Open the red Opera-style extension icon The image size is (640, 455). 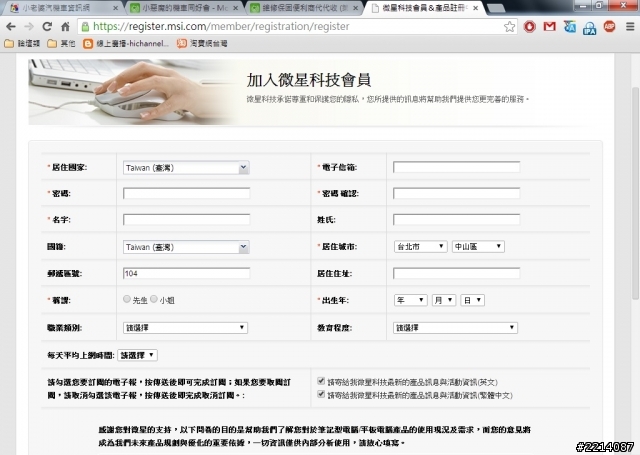tap(529, 27)
